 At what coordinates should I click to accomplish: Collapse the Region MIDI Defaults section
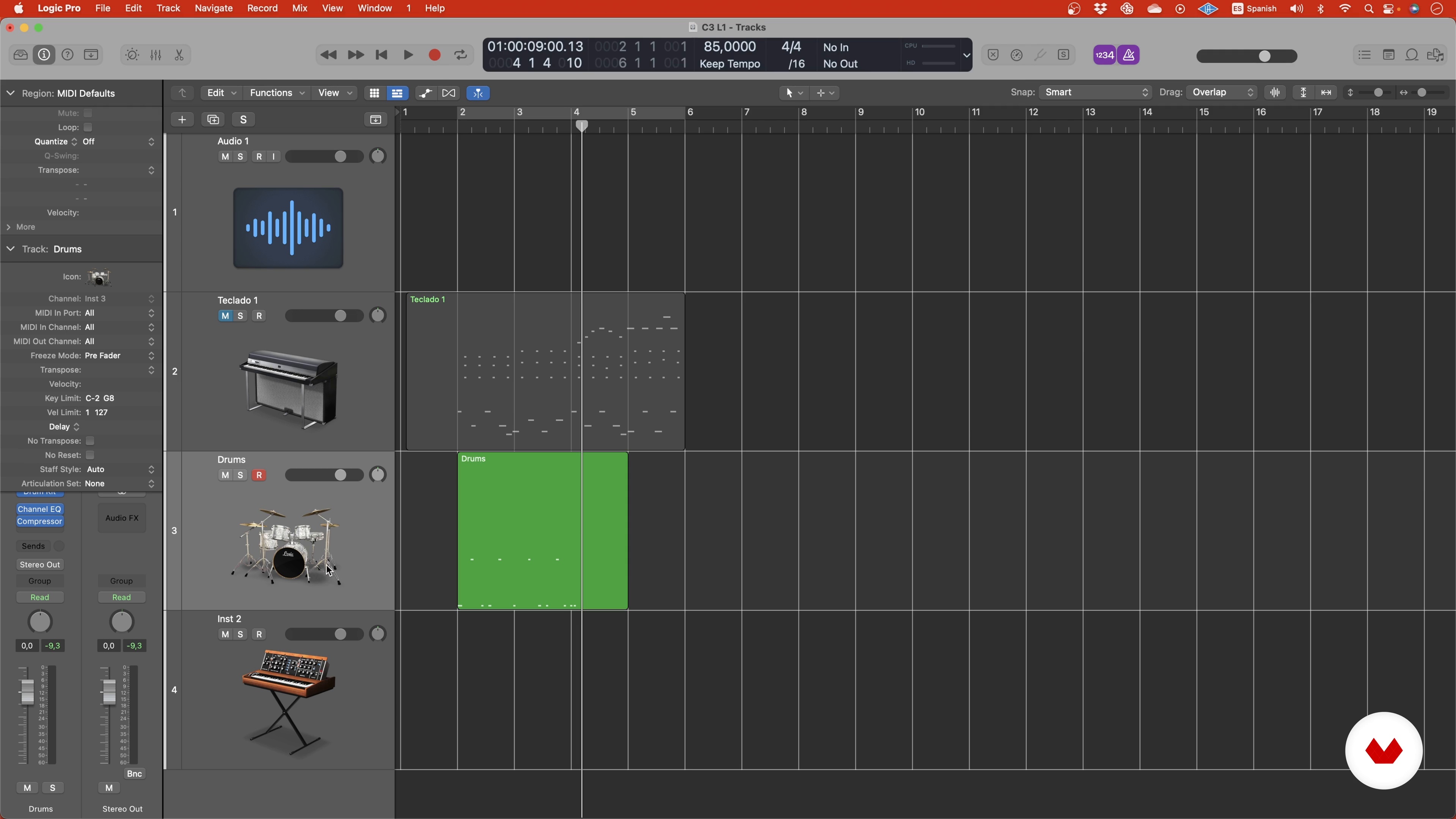[x=11, y=93]
